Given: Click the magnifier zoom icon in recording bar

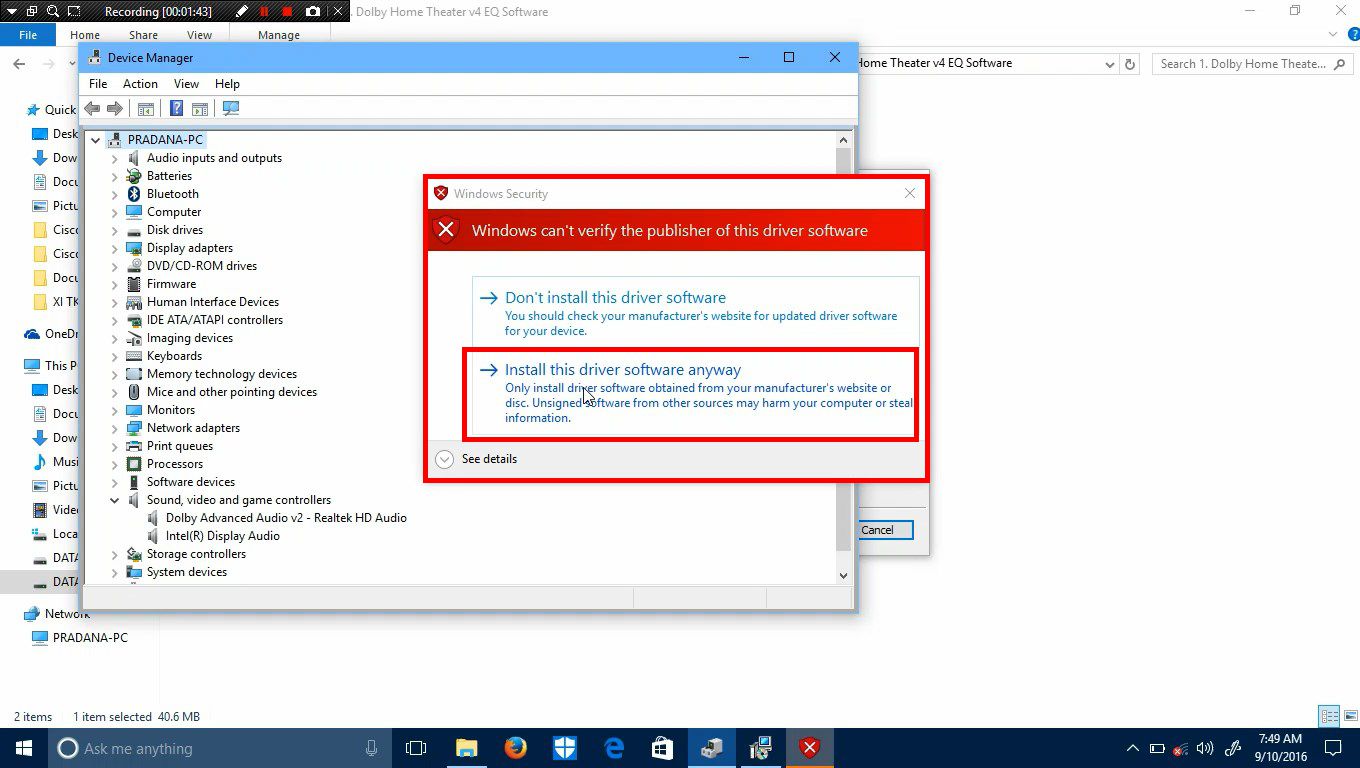Looking at the screenshot, I should [x=54, y=12].
